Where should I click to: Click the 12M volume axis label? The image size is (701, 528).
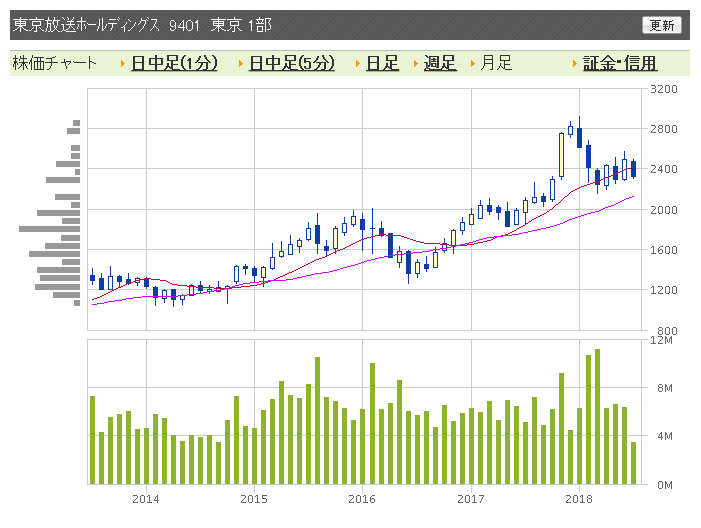[661, 340]
